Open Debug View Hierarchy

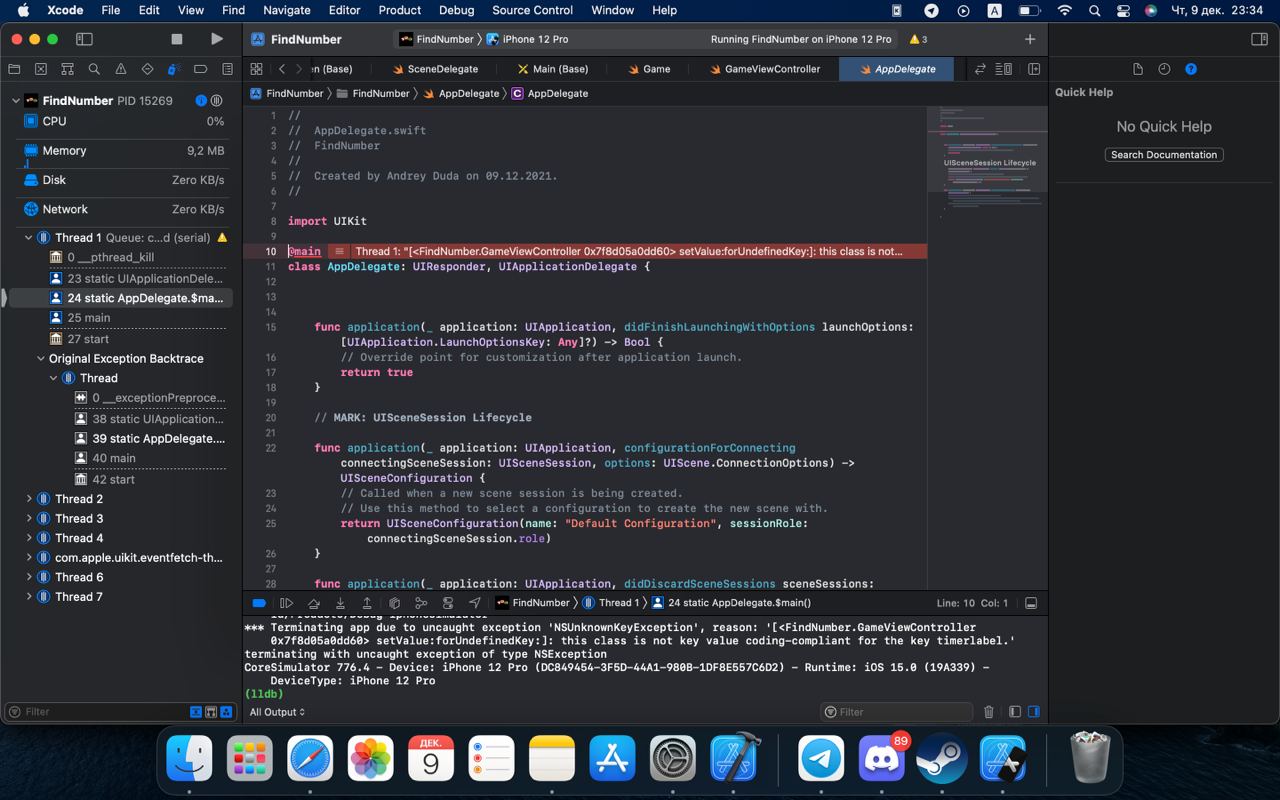[394, 603]
